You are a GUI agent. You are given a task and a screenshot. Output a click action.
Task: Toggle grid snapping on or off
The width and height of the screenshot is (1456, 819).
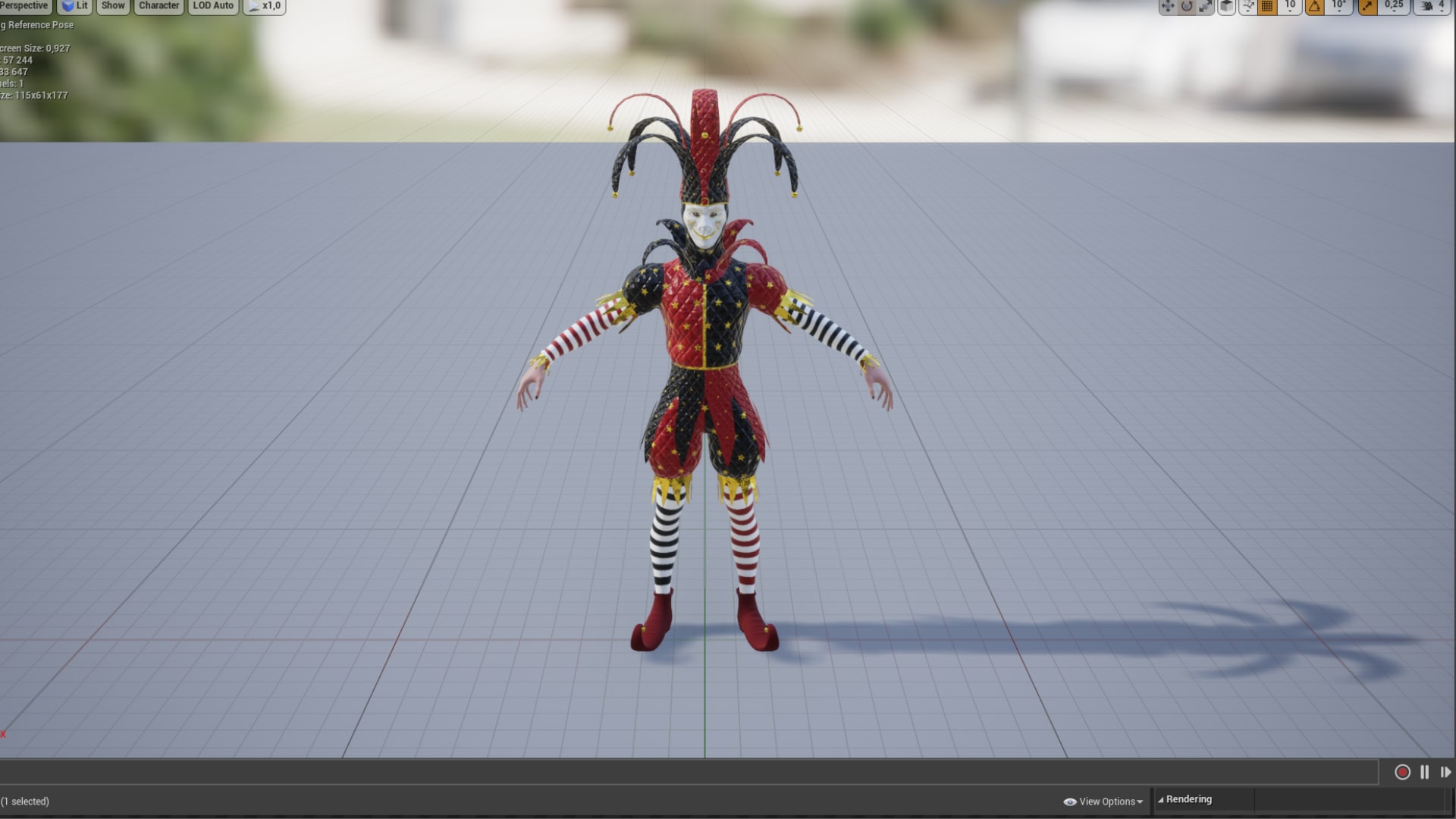[1268, 6]
